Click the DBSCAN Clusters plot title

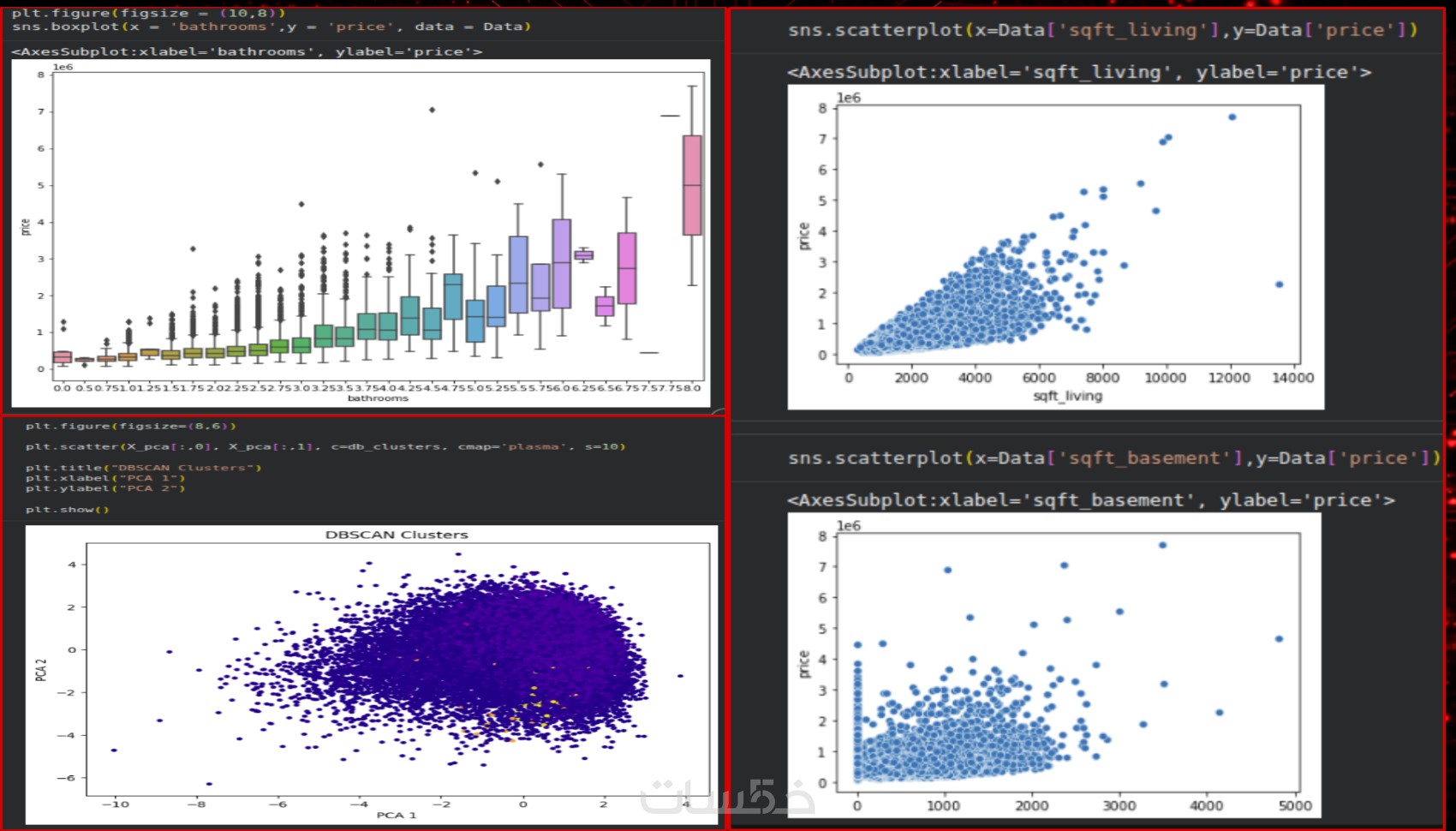tap(397, 535)
